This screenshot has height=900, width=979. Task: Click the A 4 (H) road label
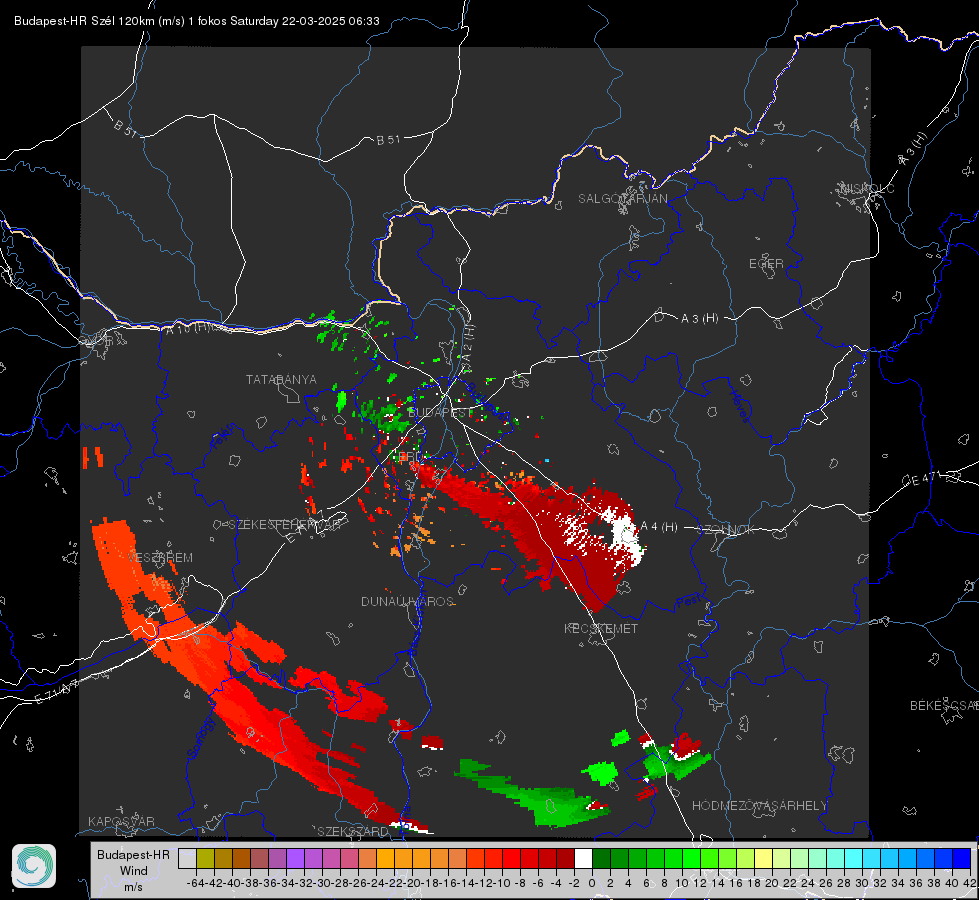(x=659, y=527)
